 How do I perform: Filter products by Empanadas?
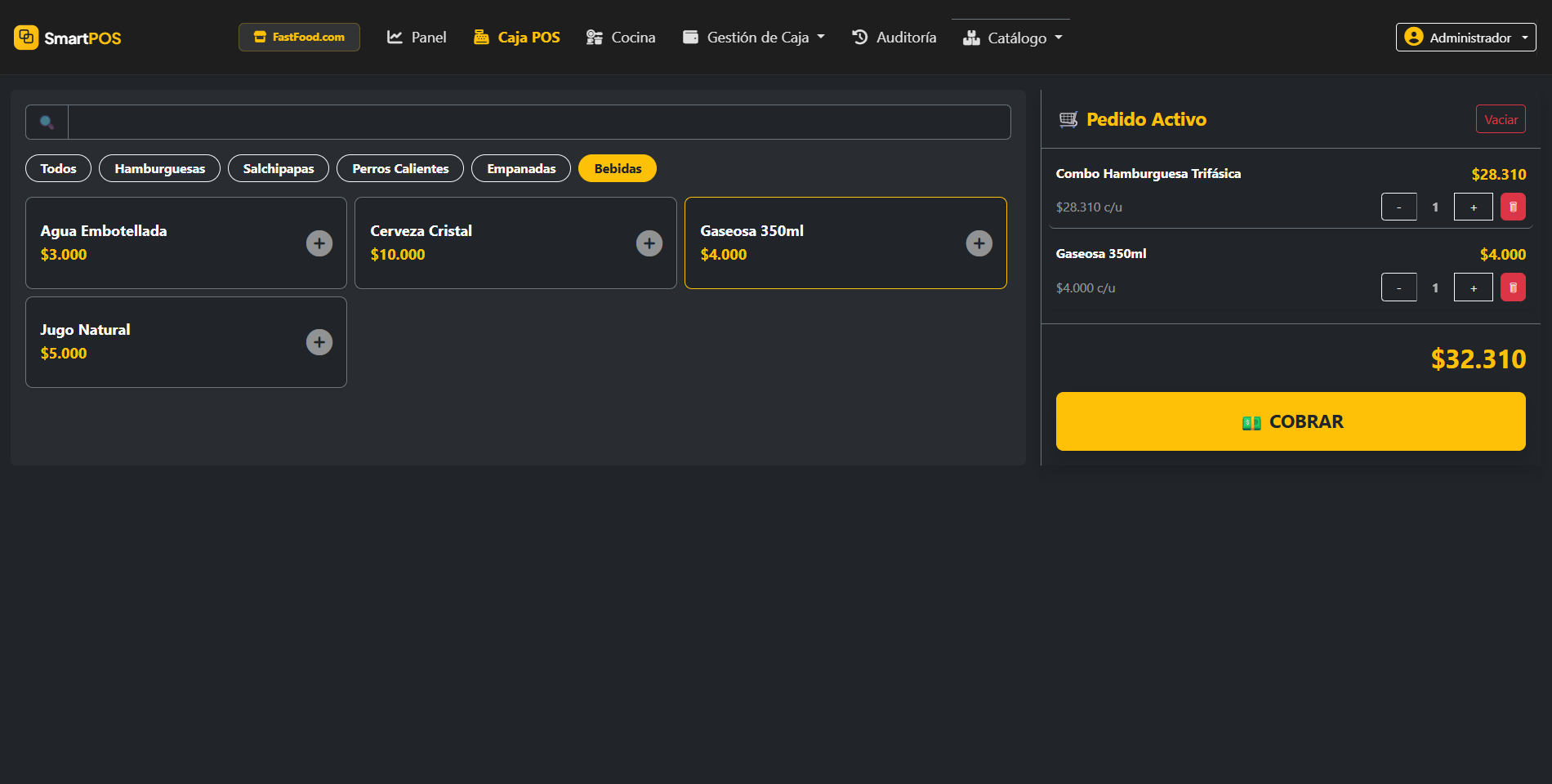[521, 168]
